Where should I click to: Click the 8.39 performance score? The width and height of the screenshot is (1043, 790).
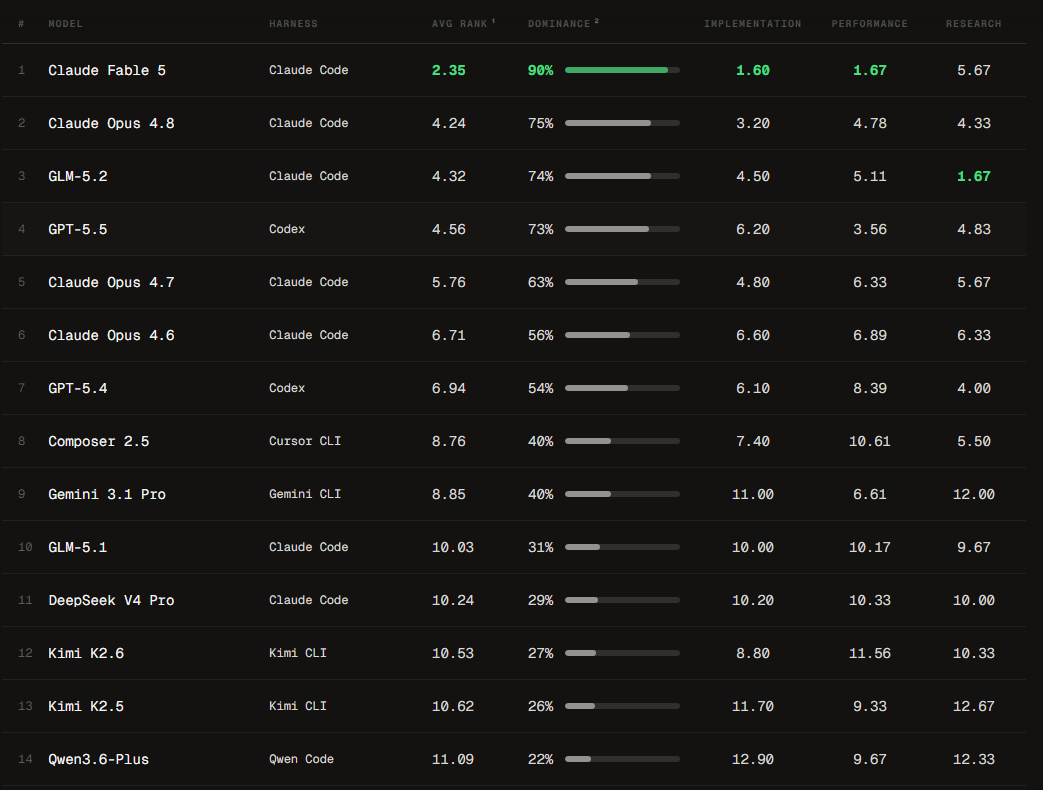(870, 388)
